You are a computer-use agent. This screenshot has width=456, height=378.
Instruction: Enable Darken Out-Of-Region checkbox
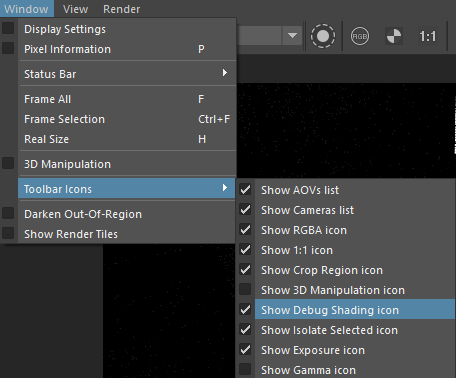pyautogui.click(x=8, y=213)
